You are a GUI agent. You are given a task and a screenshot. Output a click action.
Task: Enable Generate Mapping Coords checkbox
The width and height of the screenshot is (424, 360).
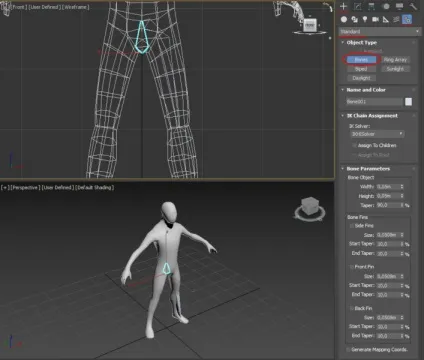(348, 349)
